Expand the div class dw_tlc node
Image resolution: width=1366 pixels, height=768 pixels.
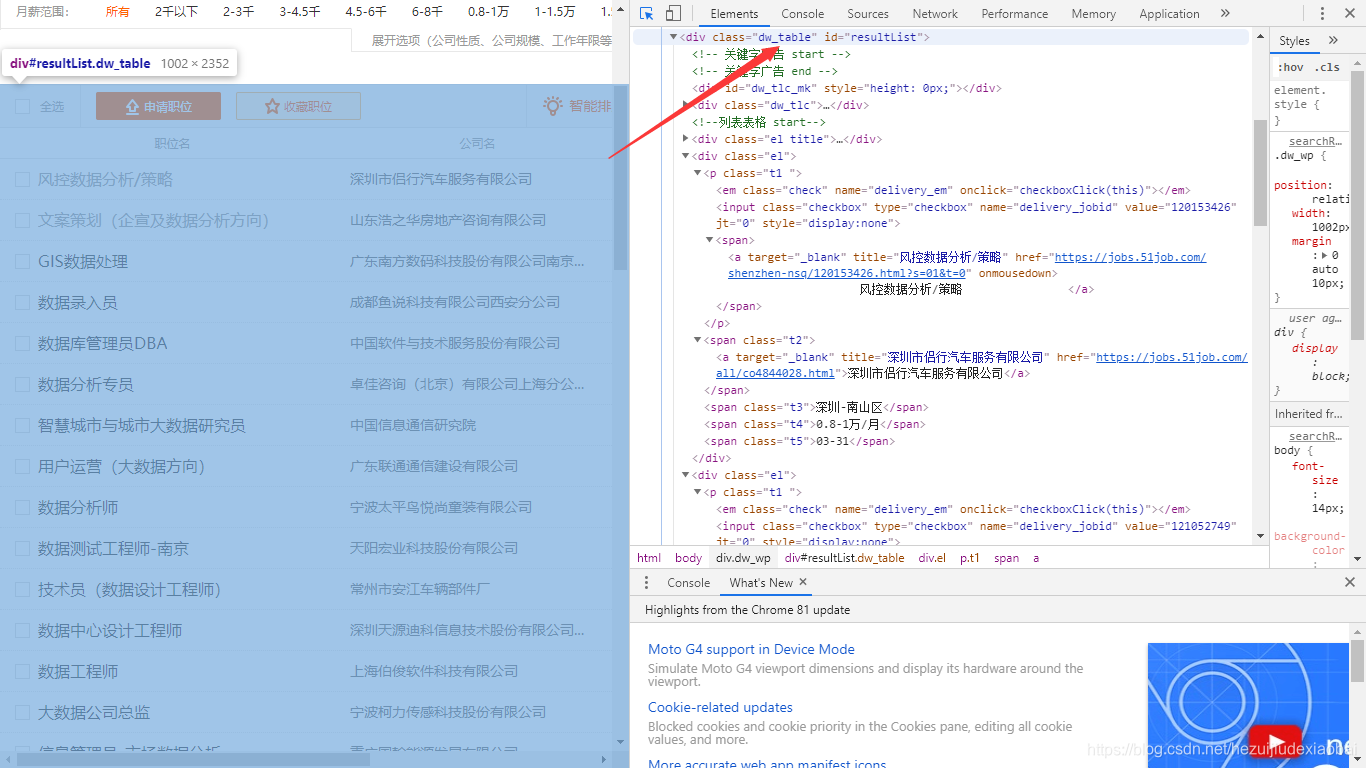686,105
